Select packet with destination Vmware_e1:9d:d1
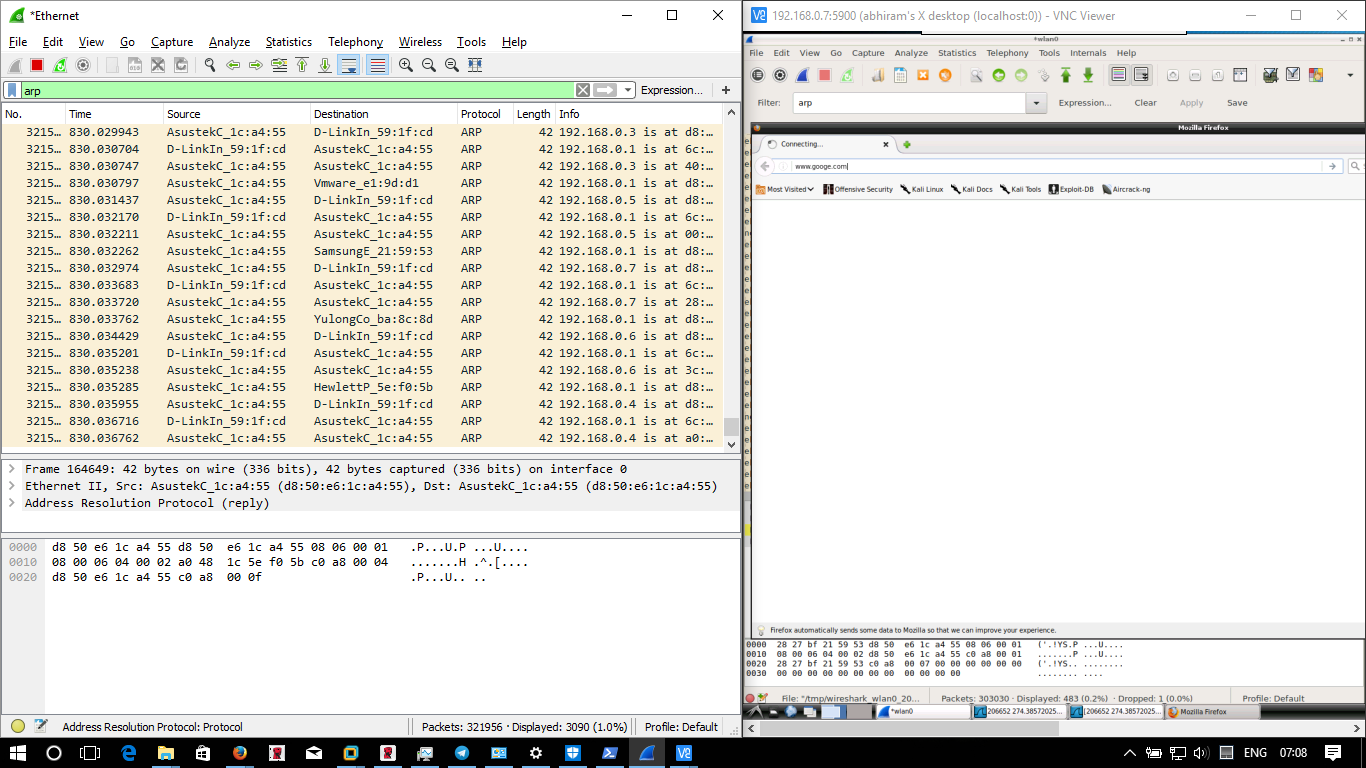The height and width of the screenshot is (768, 1366). [x=361, y=183]
